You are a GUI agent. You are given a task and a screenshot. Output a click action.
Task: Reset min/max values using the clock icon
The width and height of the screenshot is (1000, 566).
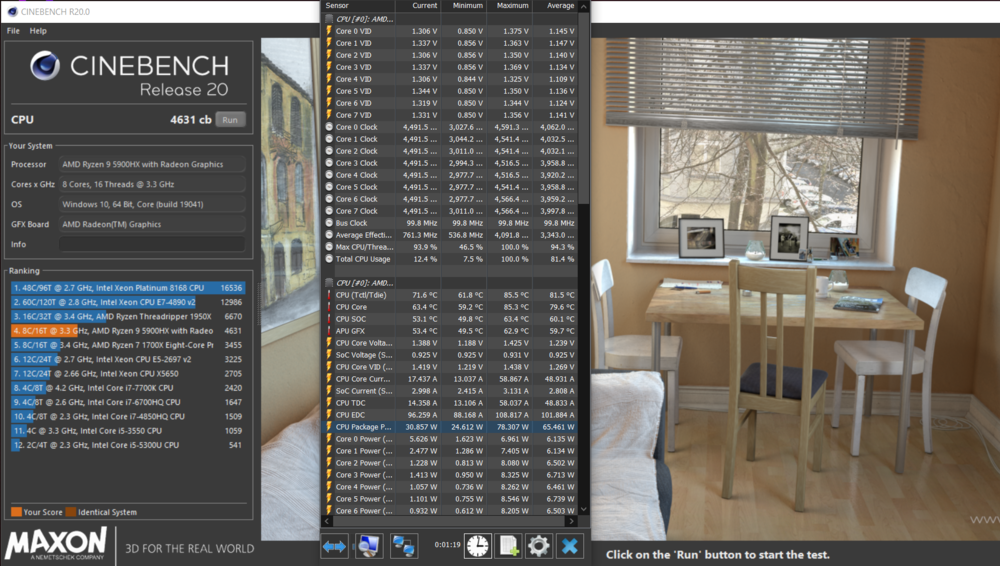coord(478,546)
